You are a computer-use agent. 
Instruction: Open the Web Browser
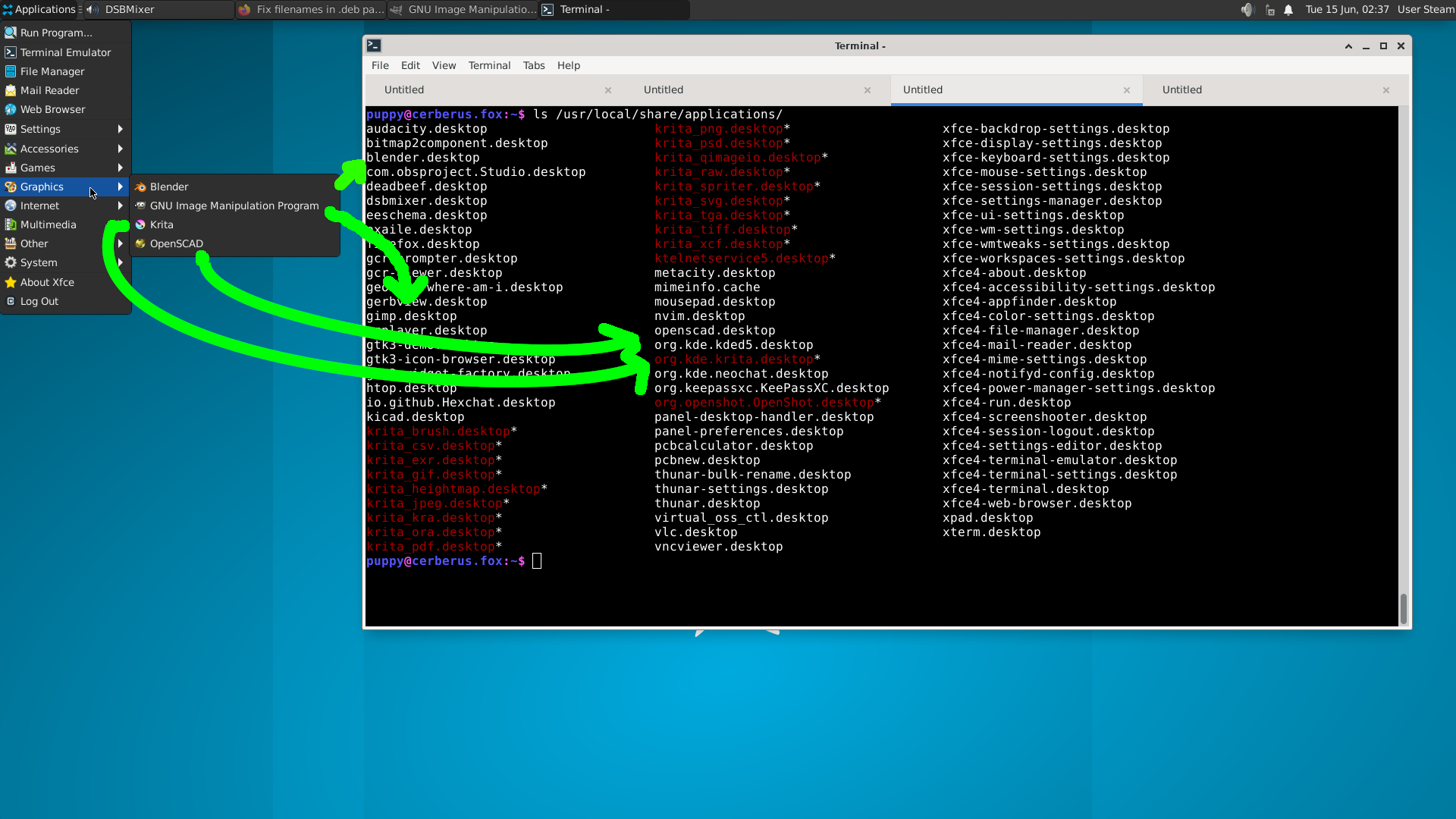[52, 108]
